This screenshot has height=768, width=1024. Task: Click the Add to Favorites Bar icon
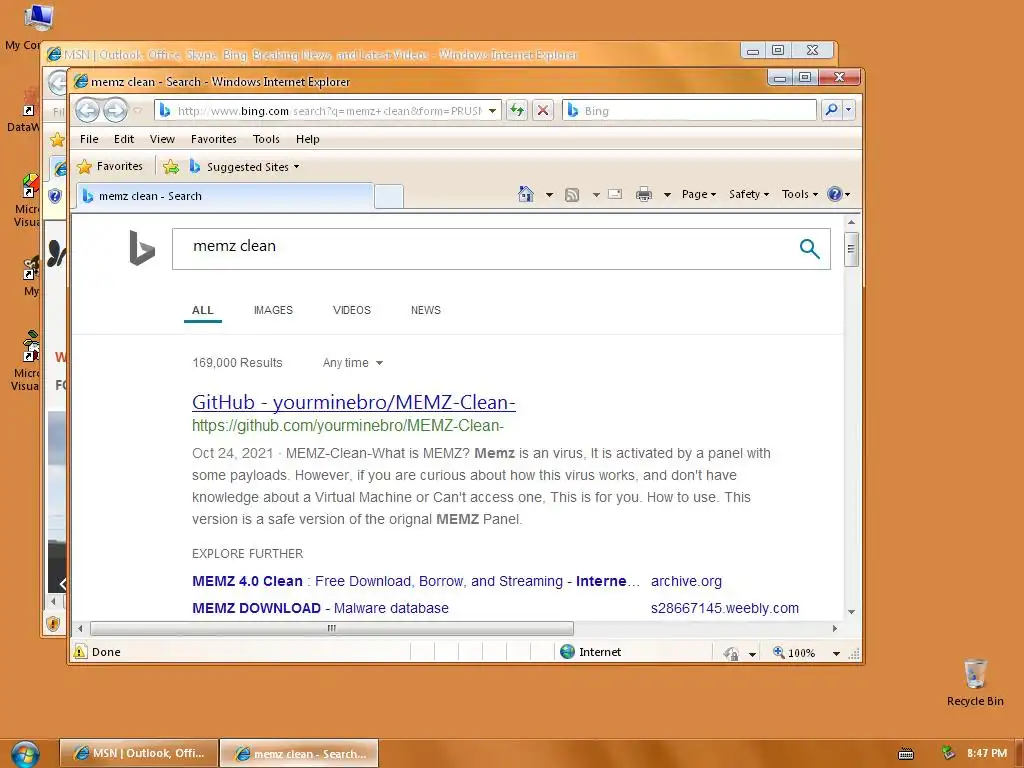[x=171, y=167]
